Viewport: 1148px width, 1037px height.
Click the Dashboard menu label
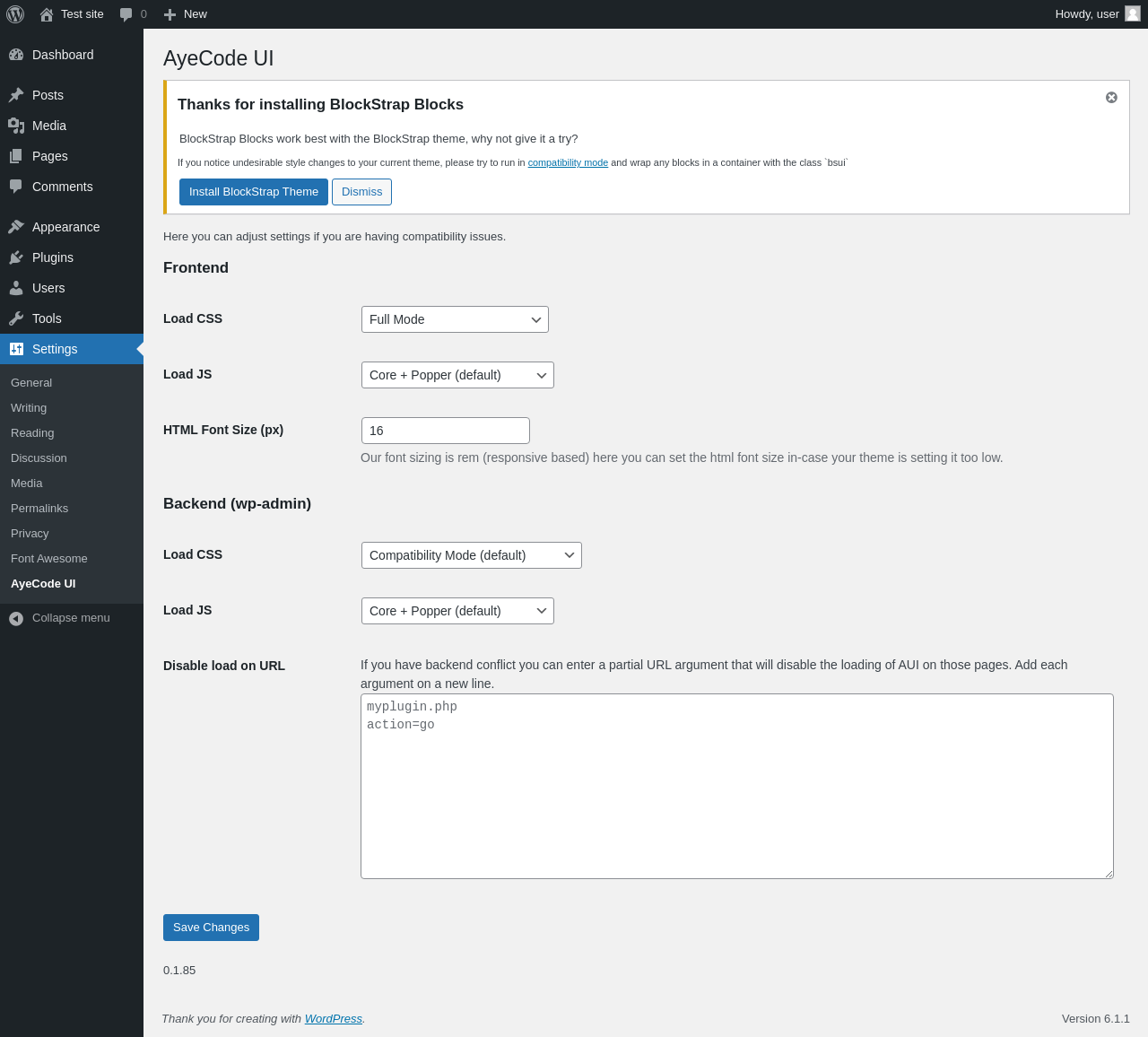pos(63,55)
